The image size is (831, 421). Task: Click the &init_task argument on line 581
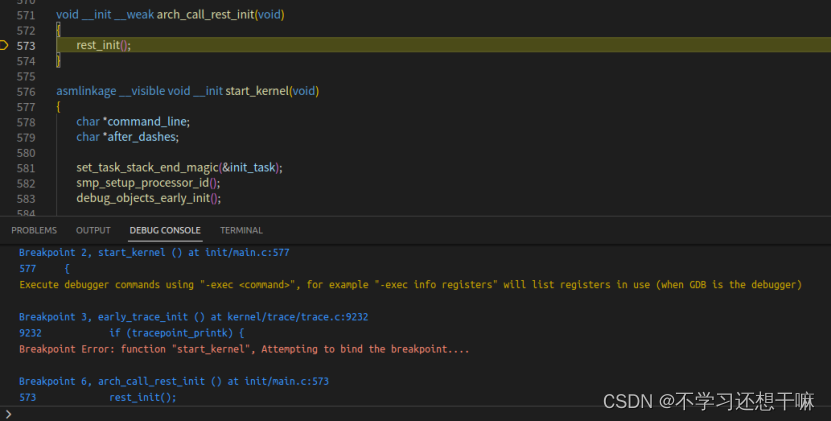tap(249, 168)
